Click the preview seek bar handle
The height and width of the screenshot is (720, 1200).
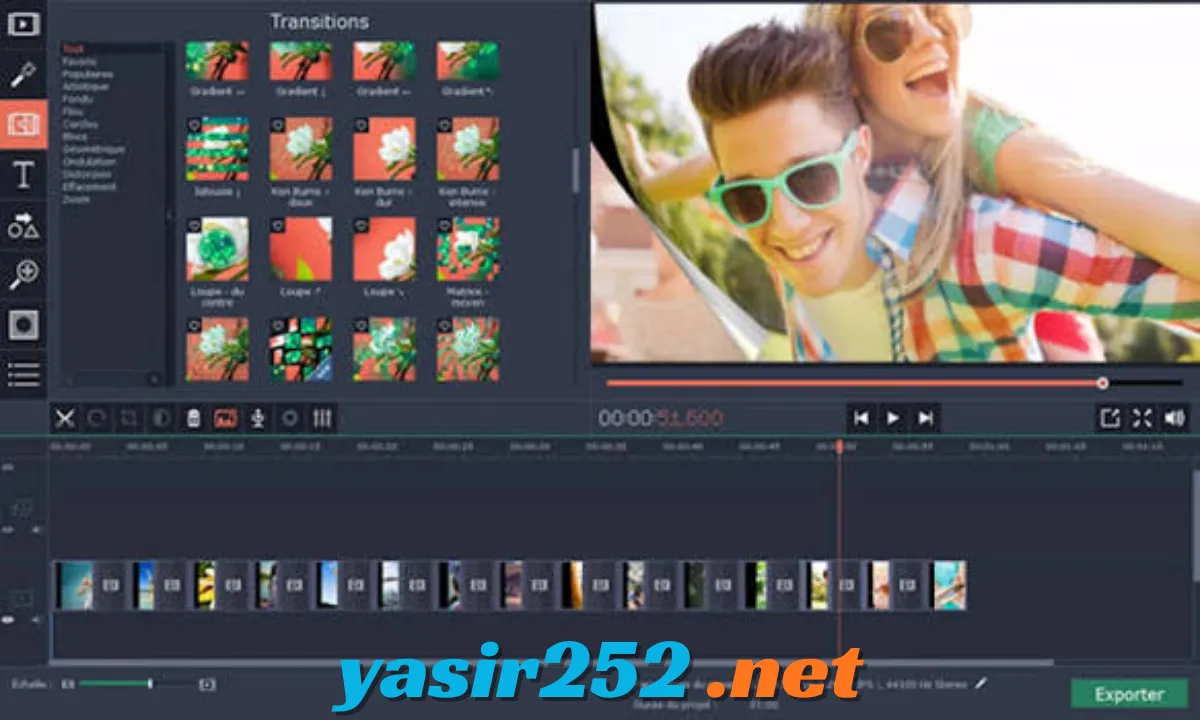pos(1102,383)
